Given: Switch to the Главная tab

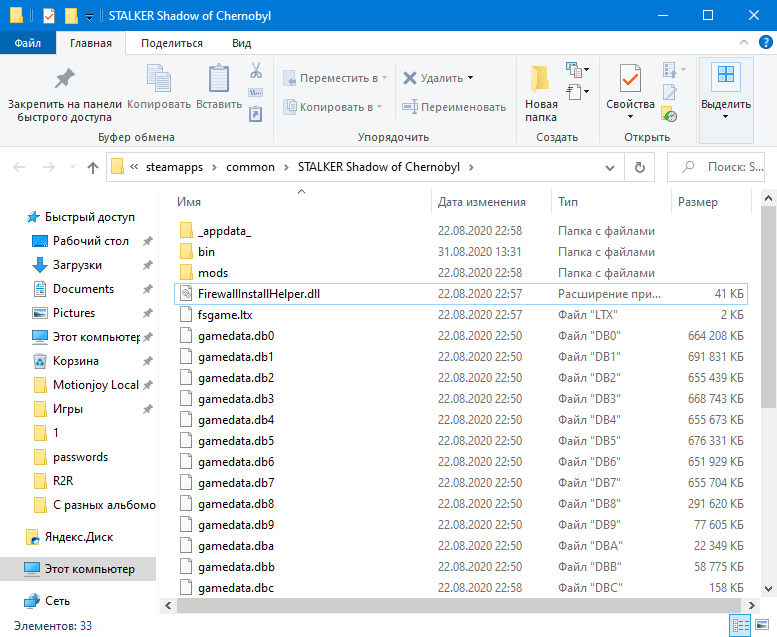Looking at the screenshot, I should coord(91,43).
